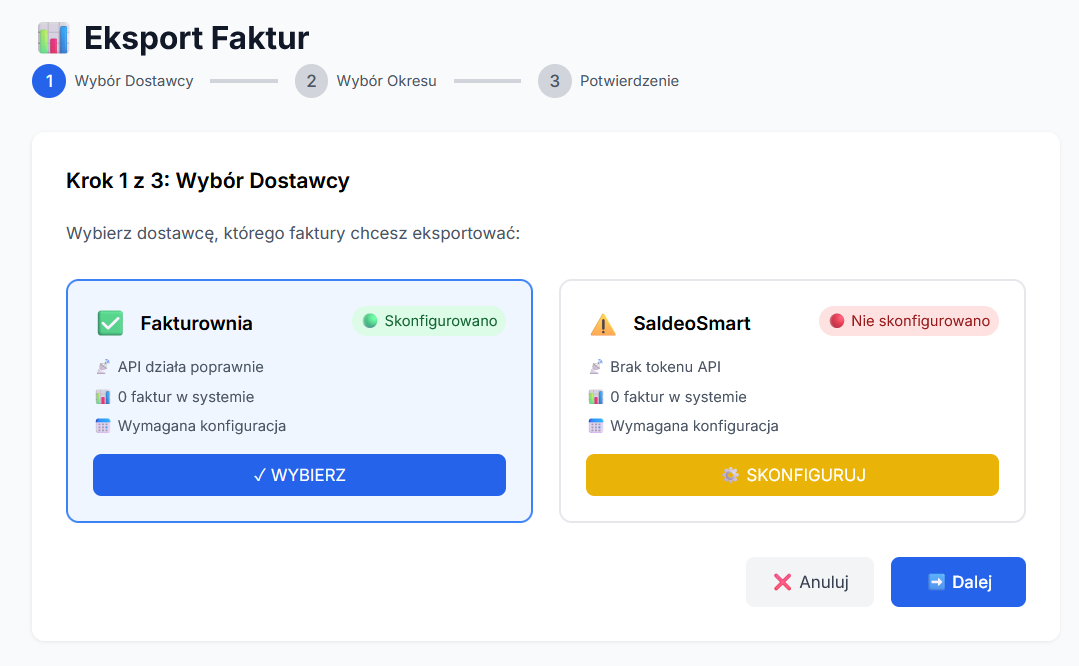Proceed with the Dalej button
The width and height of the screenshot is (1079, 666).
[x=958, y=582]
